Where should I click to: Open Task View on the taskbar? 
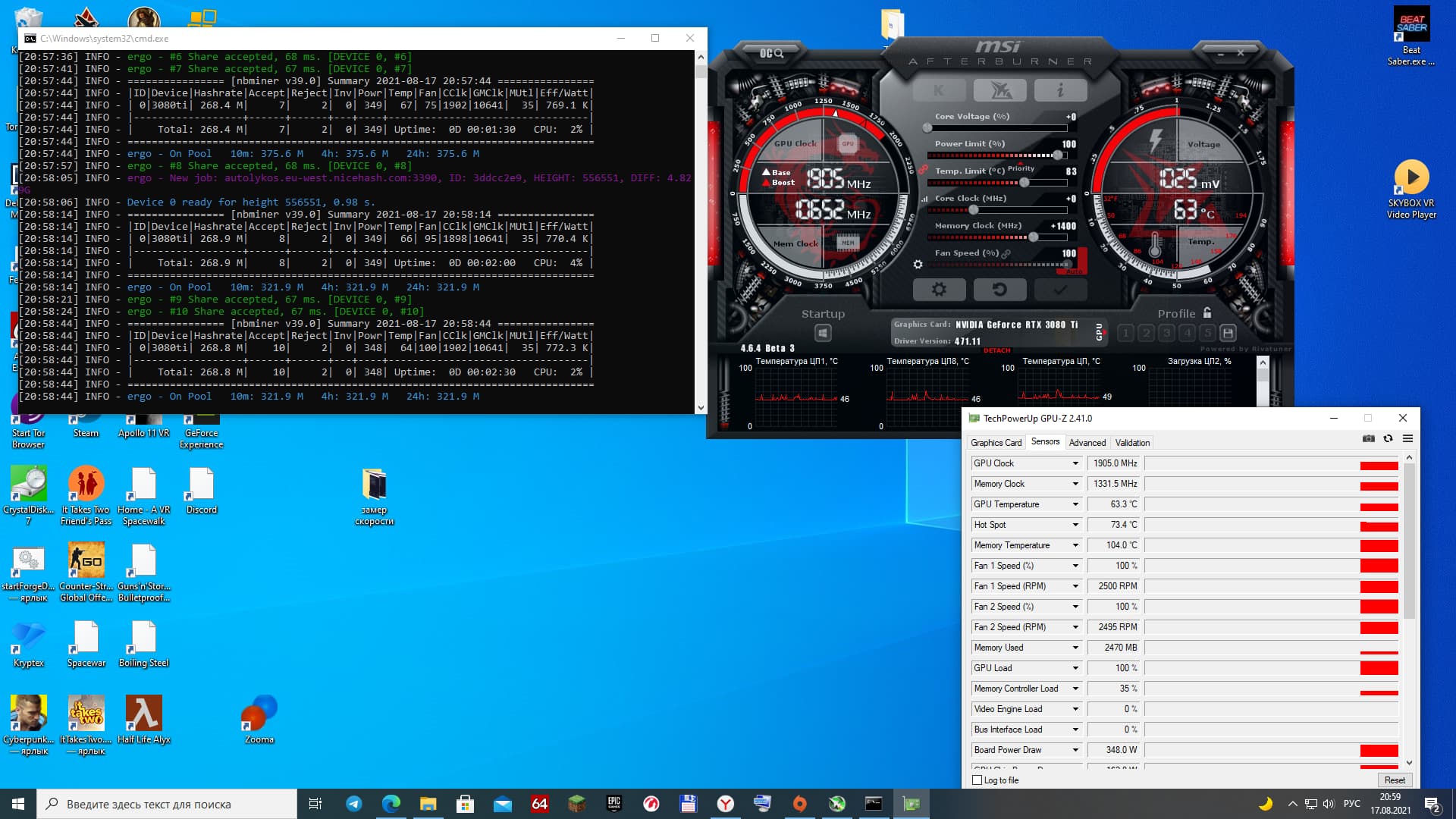(x=315, y=804)
